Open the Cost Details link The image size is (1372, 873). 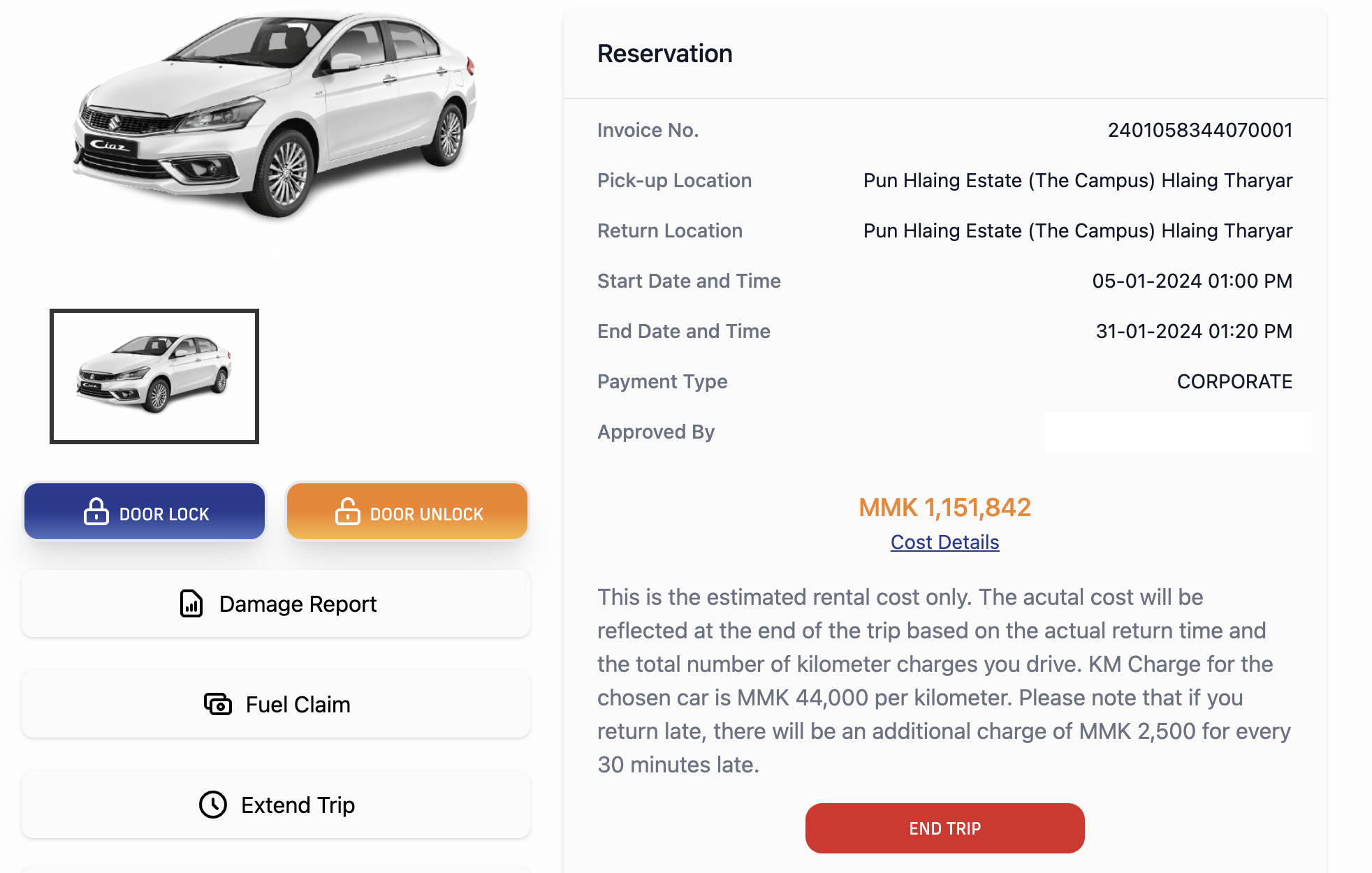(944, 542)
